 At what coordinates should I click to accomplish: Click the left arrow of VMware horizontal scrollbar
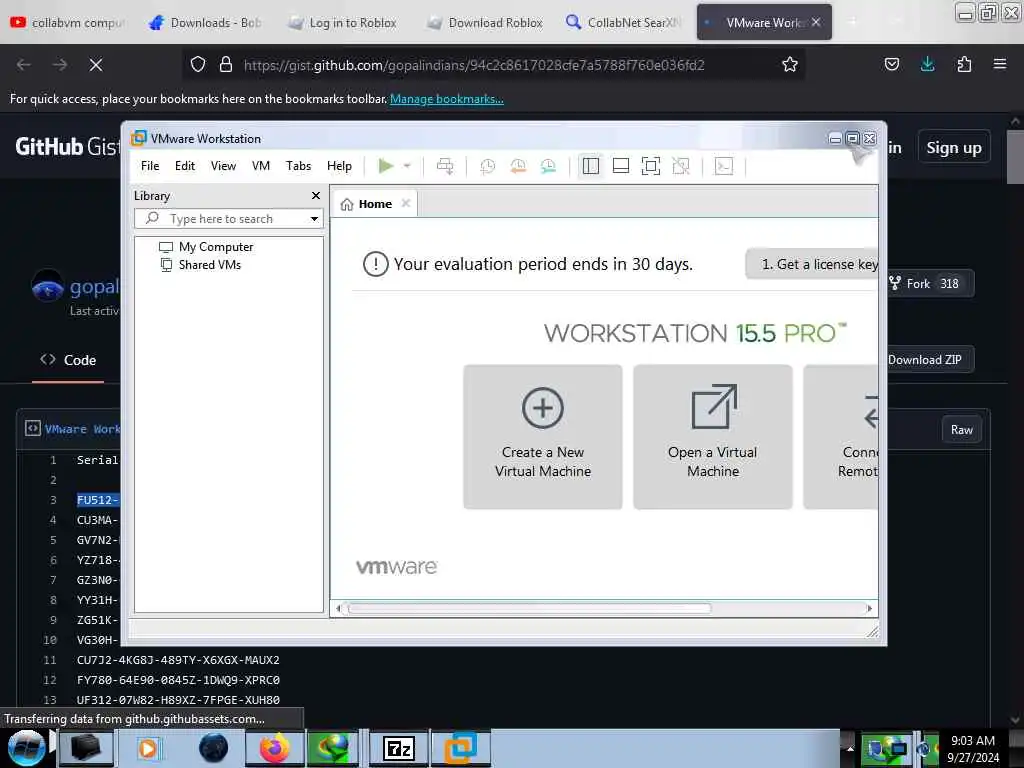click(338, 608)
